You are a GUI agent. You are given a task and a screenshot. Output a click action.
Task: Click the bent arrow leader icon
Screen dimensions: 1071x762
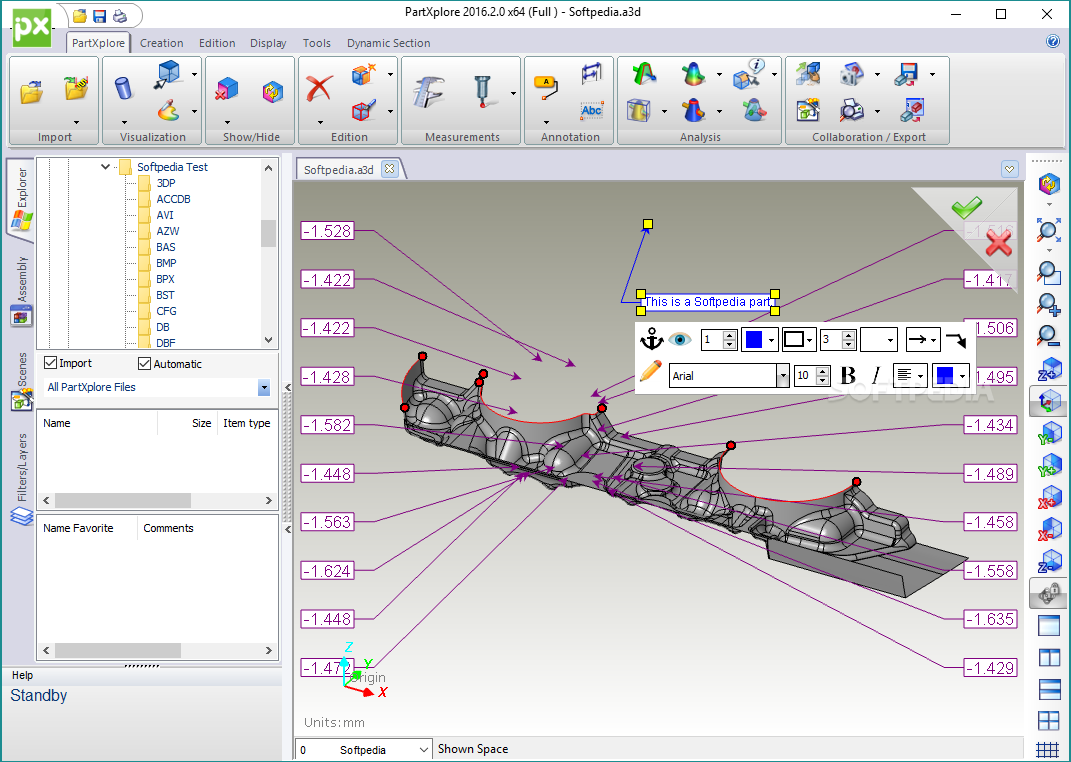click(957, 339)
